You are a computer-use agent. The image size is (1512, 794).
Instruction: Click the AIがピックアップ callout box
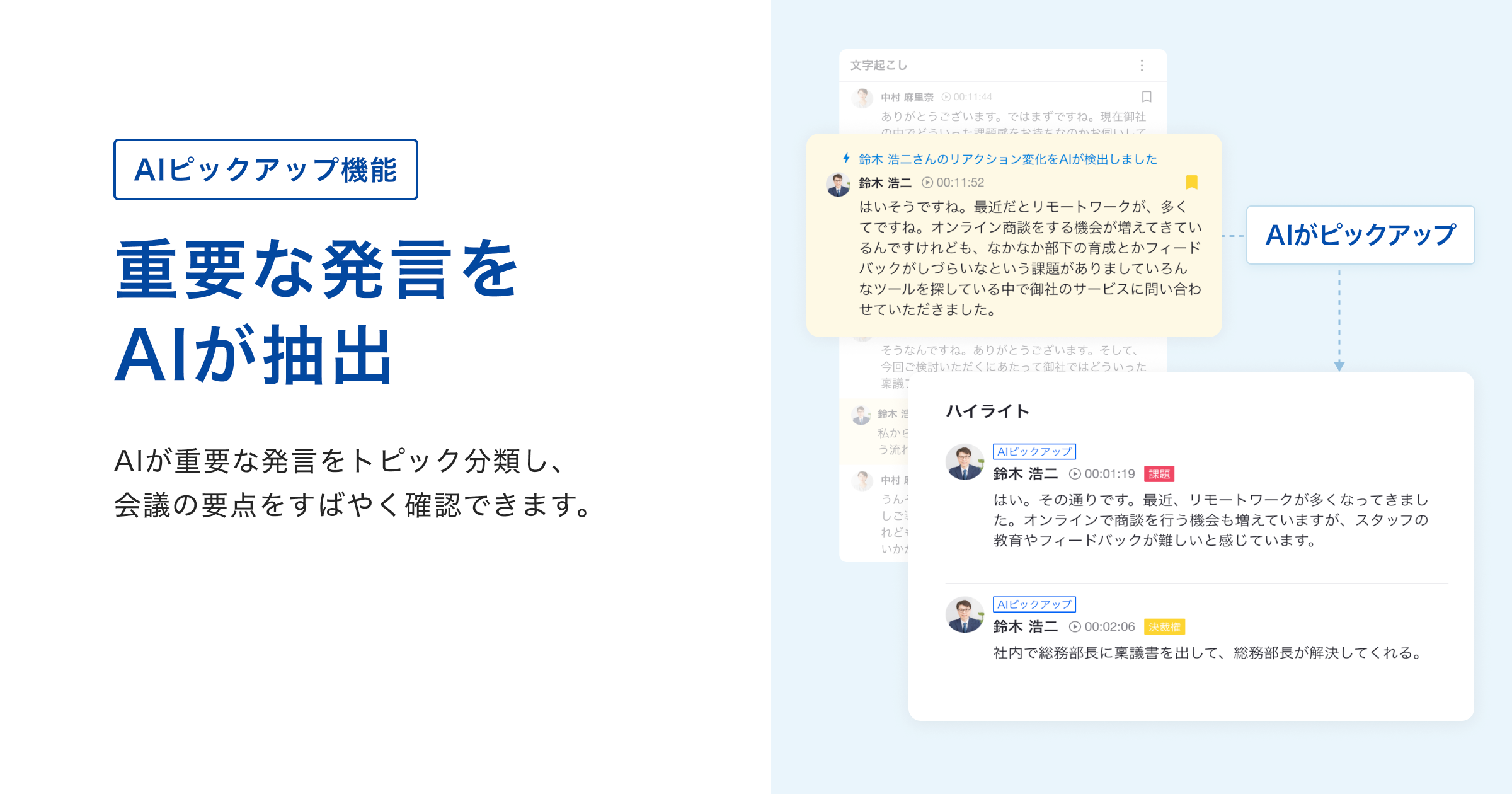click(1360, 235)
